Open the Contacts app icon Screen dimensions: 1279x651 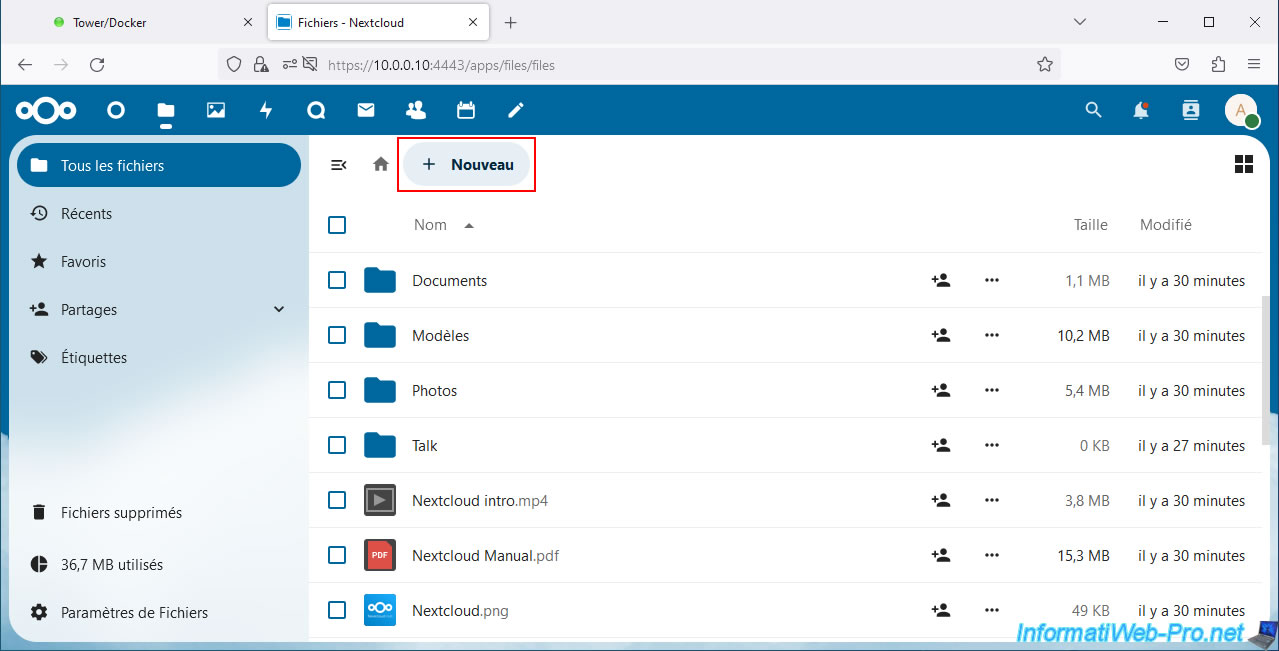click(416, 110)
